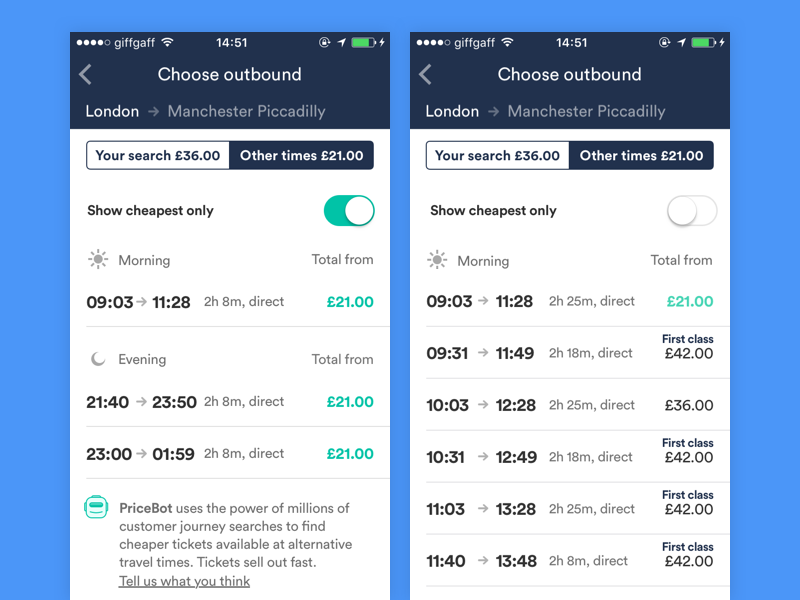Tap the Wi-Fi icon on right status bar
This screenshot has height=600, width=800.
point(507,43)
